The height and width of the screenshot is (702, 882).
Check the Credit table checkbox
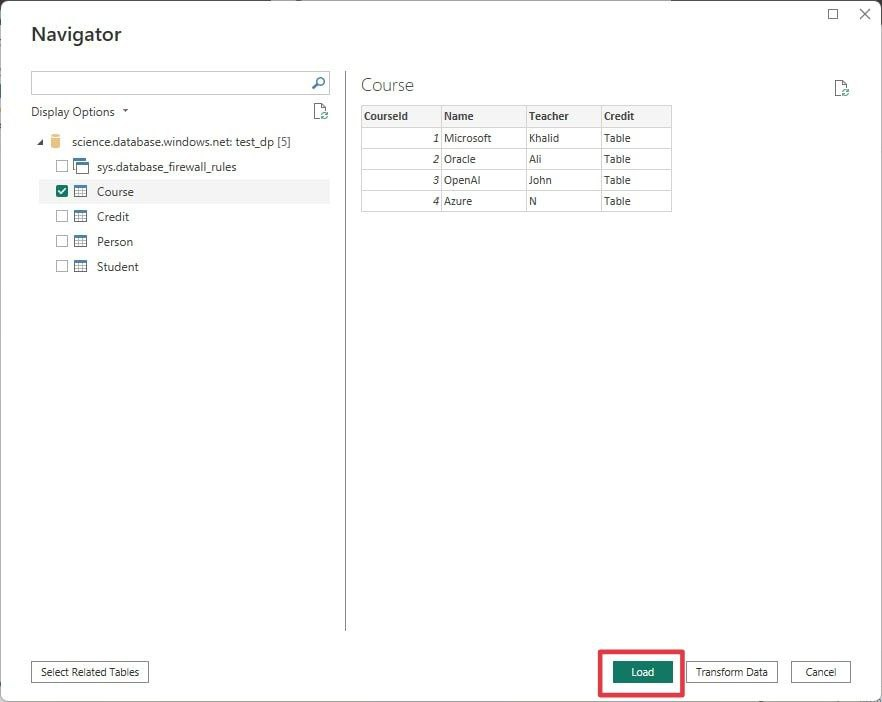pyautogui.click(x=62, y=217)
